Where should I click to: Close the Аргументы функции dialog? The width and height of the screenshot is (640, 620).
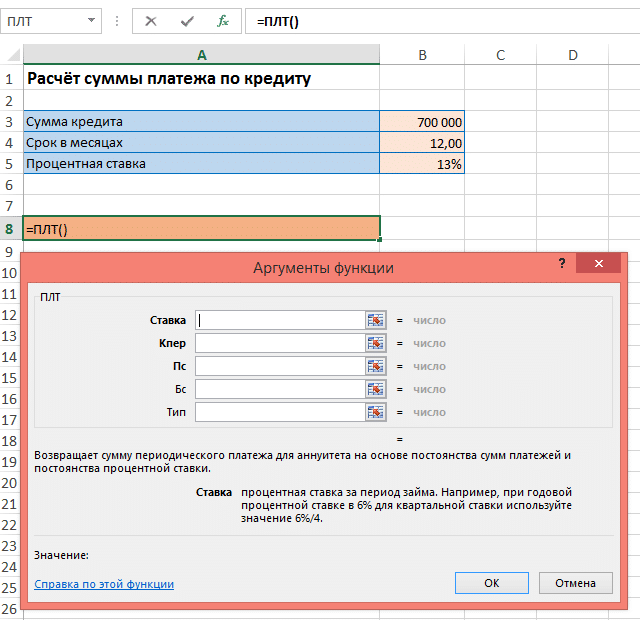(x=600, y=264)
